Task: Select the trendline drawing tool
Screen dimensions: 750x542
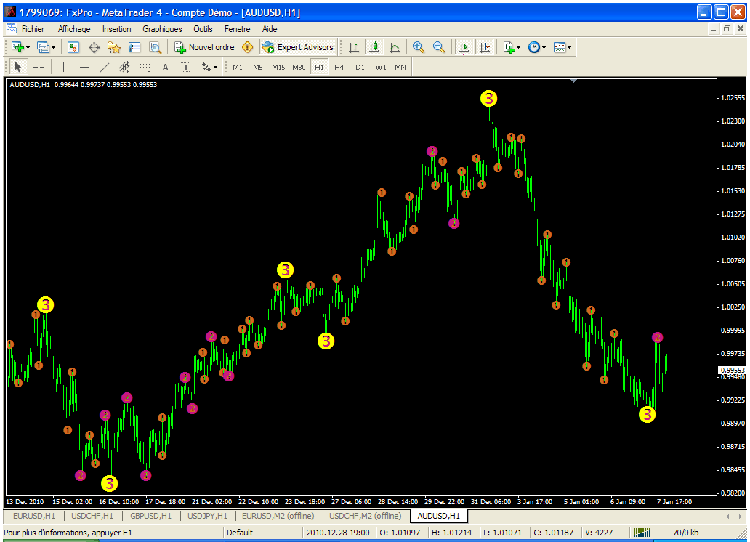Action: [104, 67]
